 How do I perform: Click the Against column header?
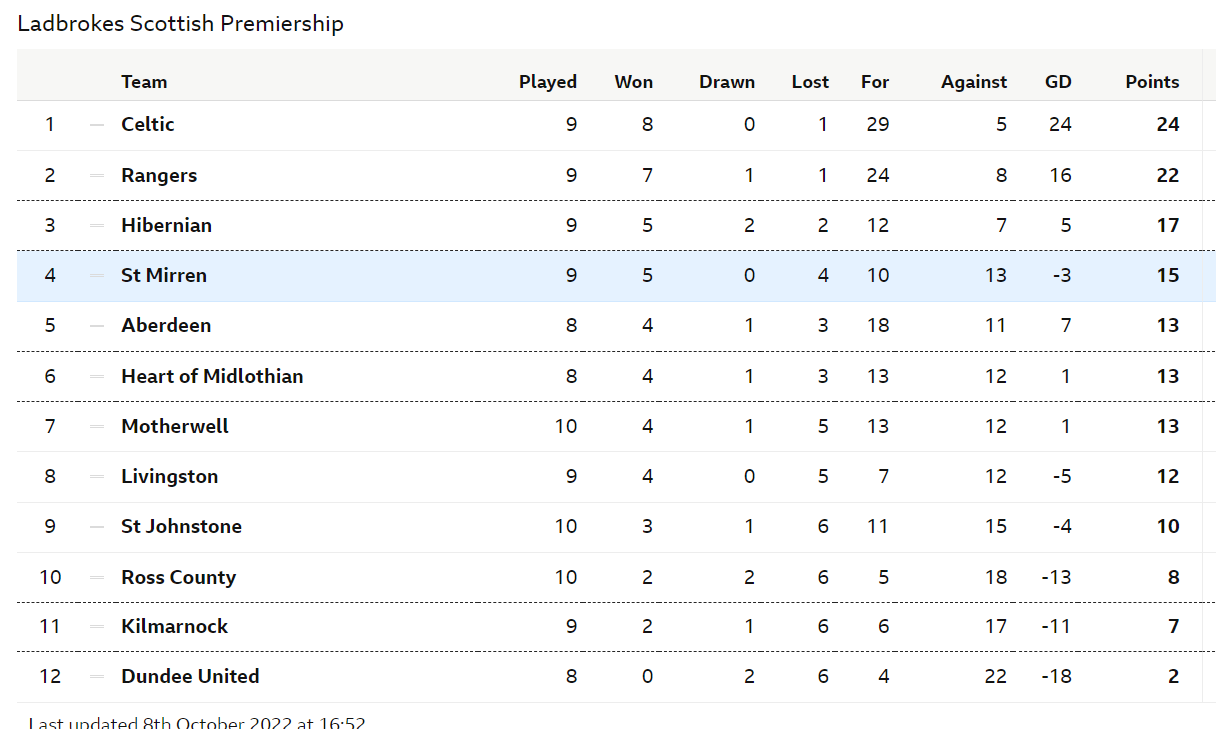[974, 82]
